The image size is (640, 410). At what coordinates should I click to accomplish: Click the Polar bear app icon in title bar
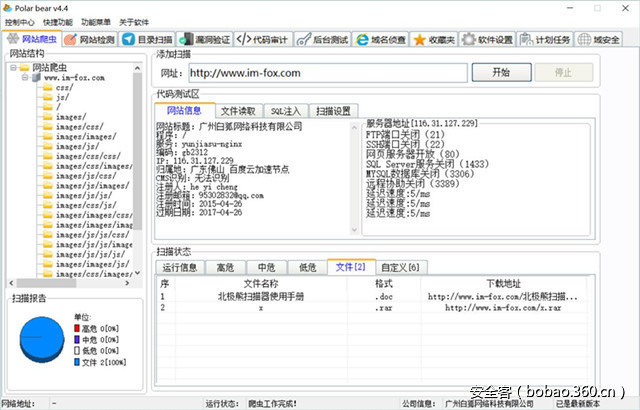tap(7, 8)
